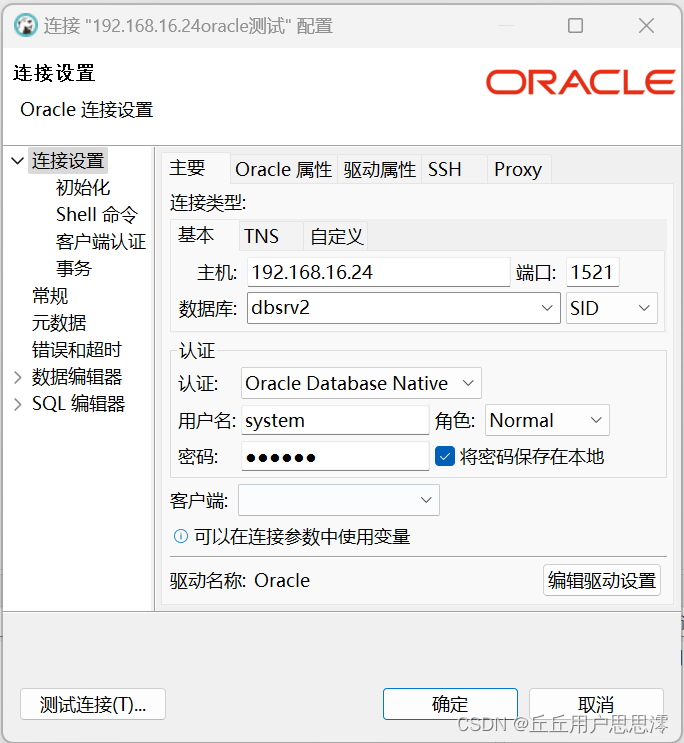This screenshot has height=743, width=684.
Task: Click the 取消 button
Action: 596,704
